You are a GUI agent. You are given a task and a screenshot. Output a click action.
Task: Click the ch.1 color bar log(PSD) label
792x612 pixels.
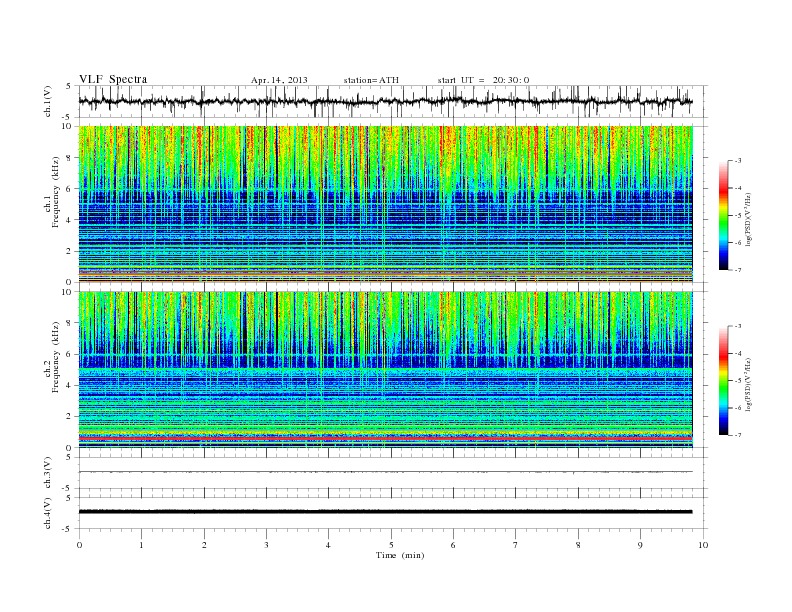point(748,220)
